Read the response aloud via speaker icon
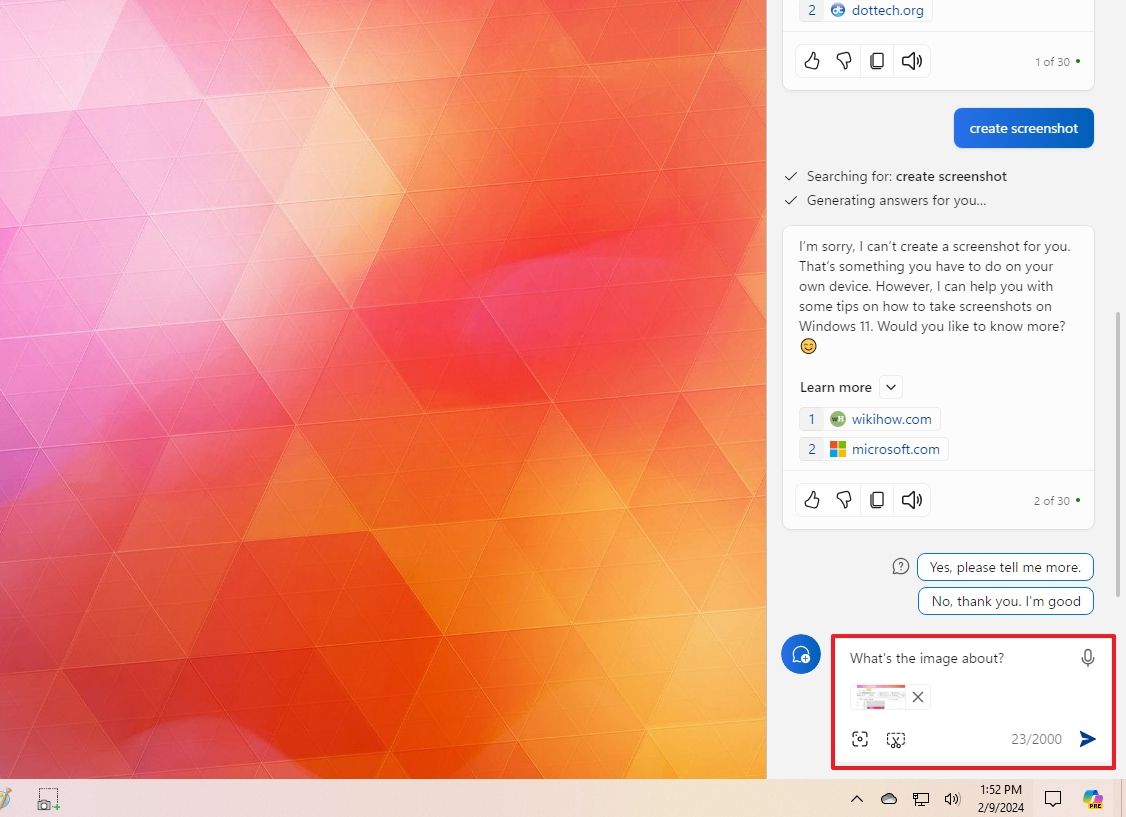 pos(911,499)
